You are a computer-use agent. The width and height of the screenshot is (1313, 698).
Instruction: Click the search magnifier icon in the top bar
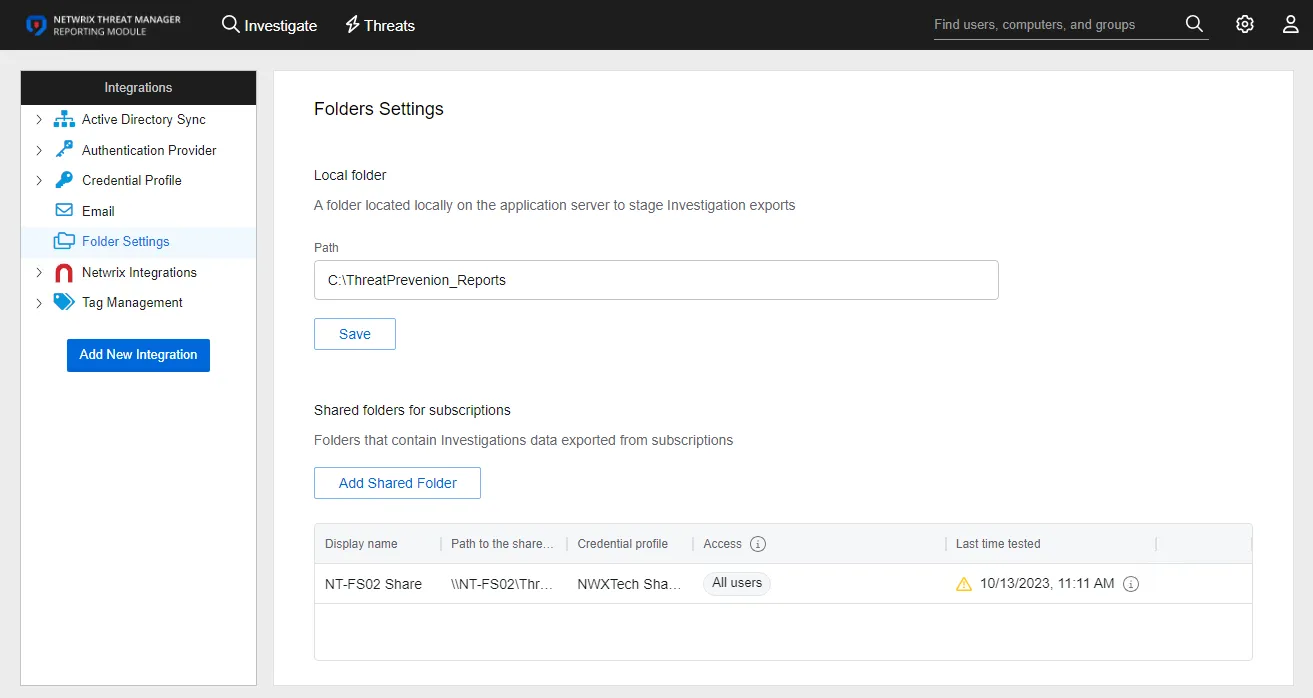(1194, 25)
